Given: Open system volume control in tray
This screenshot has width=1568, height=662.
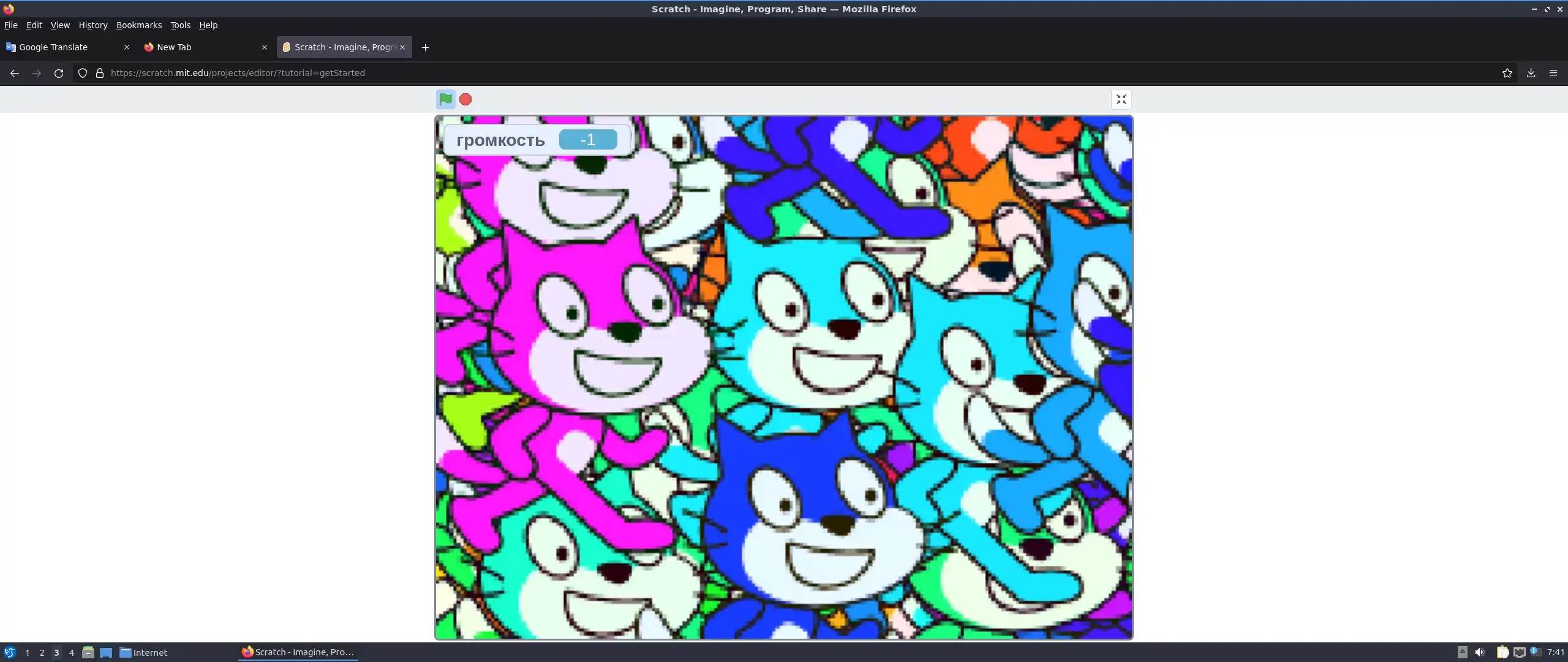Looking at the screenshot, I should (x=1480, y=652).
